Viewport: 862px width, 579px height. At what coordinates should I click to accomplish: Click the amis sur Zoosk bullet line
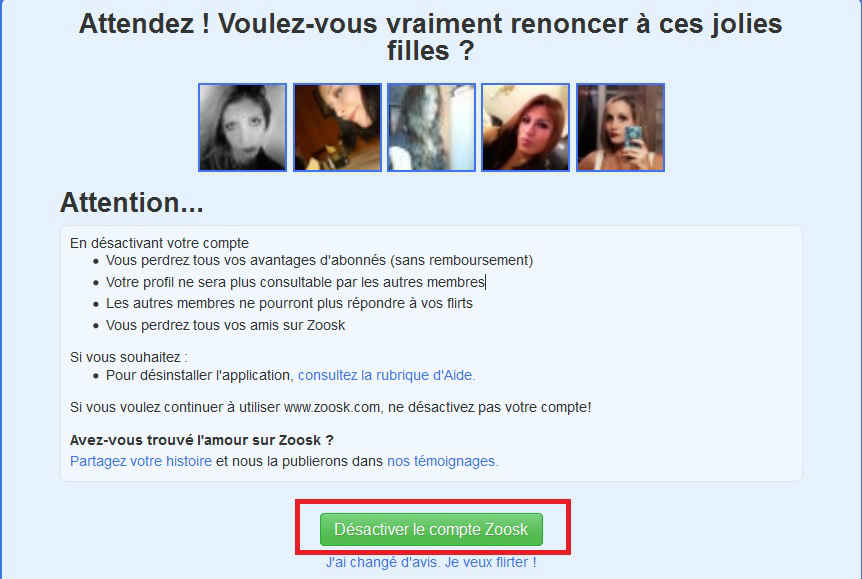point(225,325)
